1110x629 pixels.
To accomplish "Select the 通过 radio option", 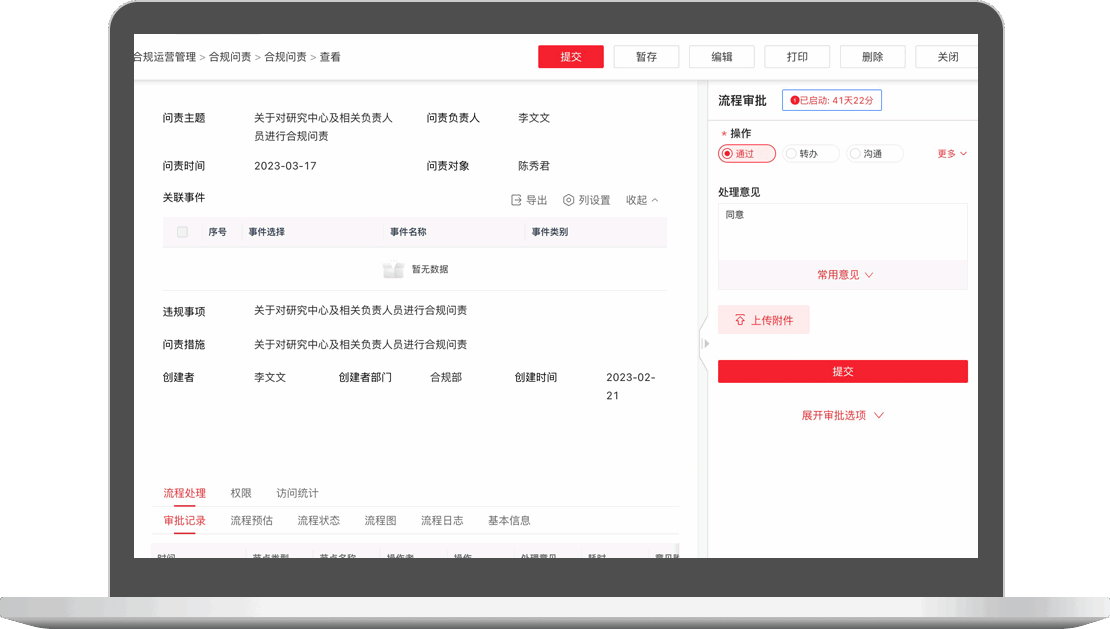I will [x=727, y=154].
